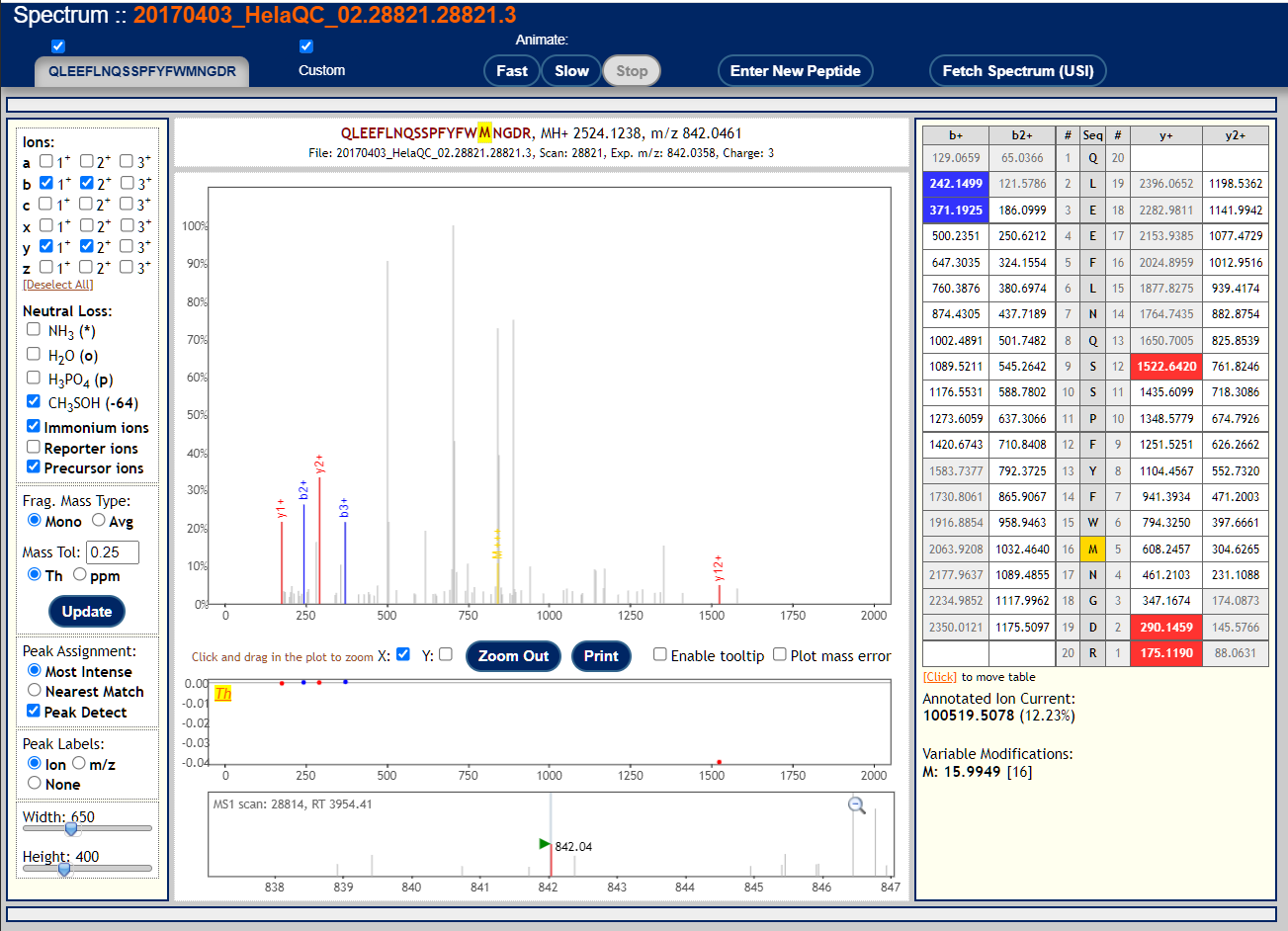
Task: Toggle checkbox above the QLEEFLNQSSPFYFWMNGDR tab
Action: (58, 46)
